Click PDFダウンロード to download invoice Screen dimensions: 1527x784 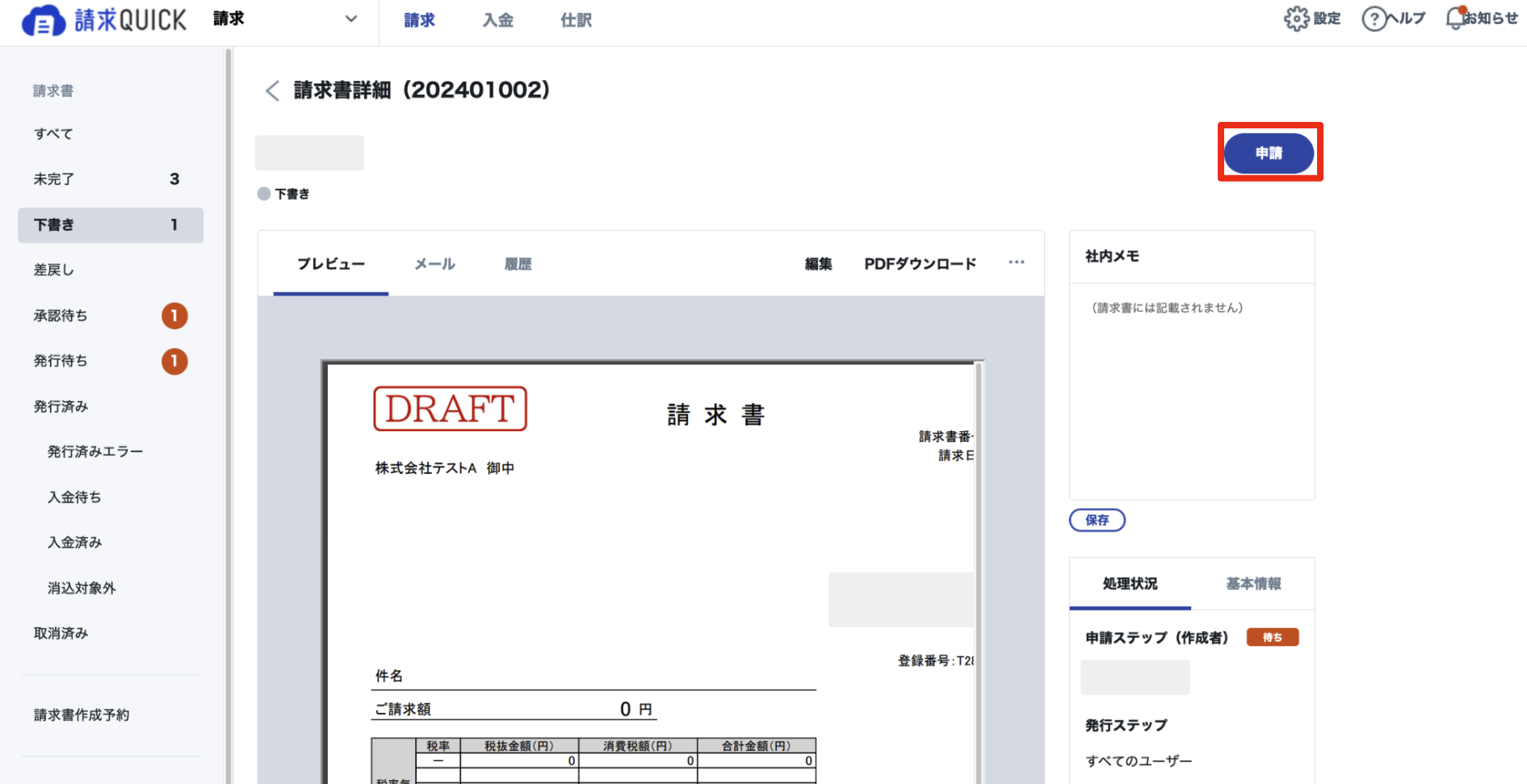click(x=920, y=264)
